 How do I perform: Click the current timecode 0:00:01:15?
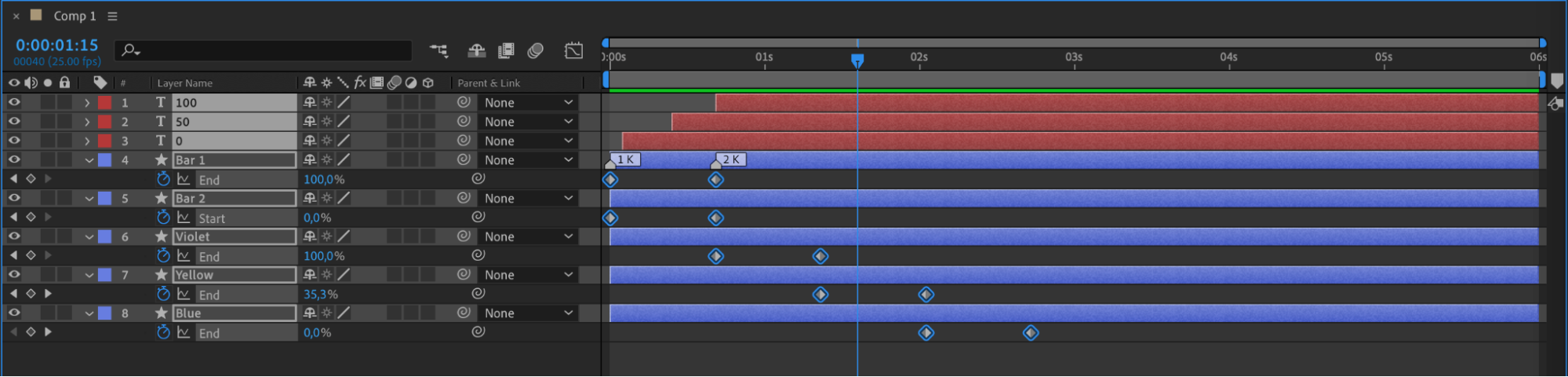pos(56,46)
